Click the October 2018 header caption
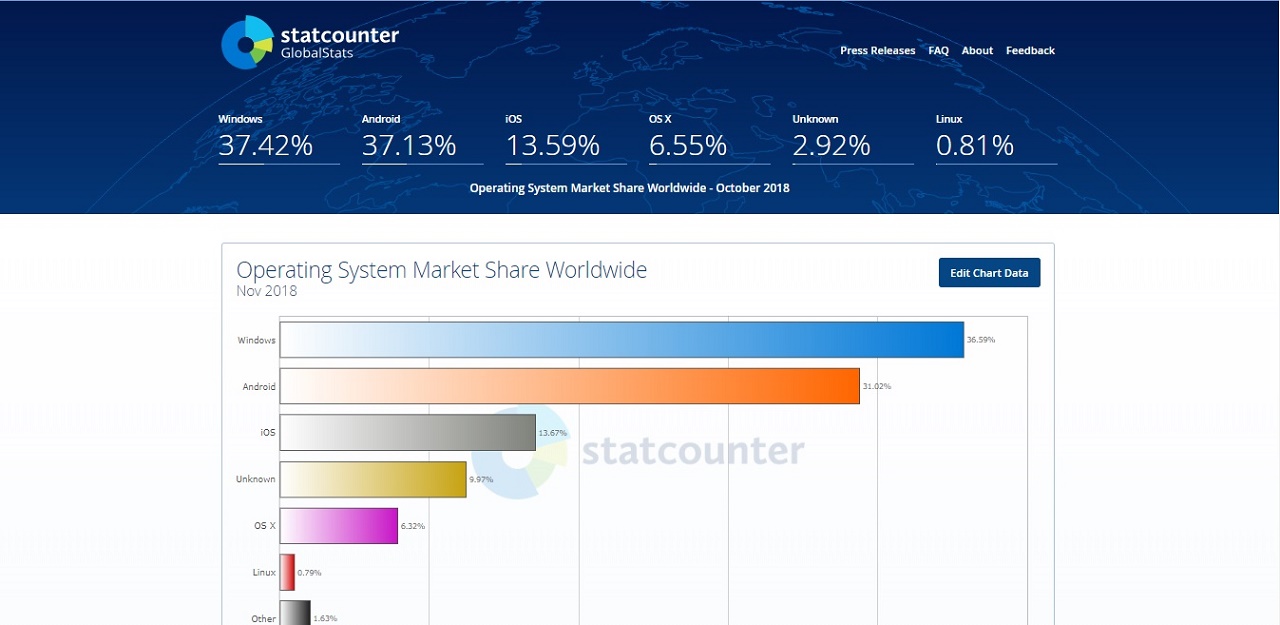Viewport: 1280px width, 625px height. (629, 188)
